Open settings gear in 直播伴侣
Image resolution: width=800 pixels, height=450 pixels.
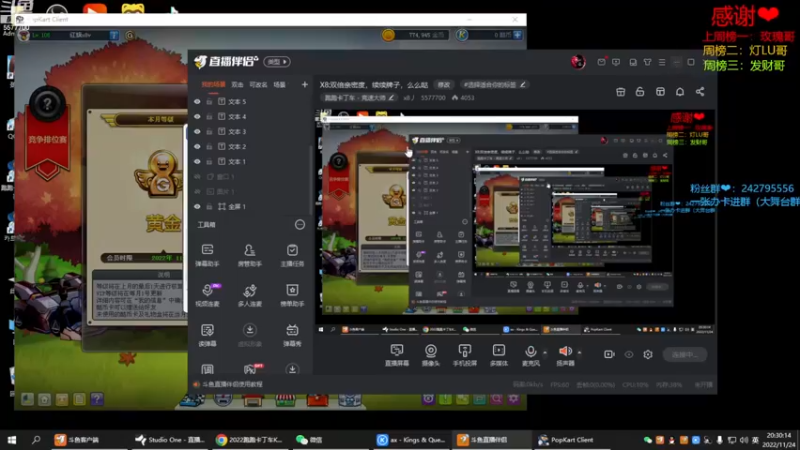point(648,354)
